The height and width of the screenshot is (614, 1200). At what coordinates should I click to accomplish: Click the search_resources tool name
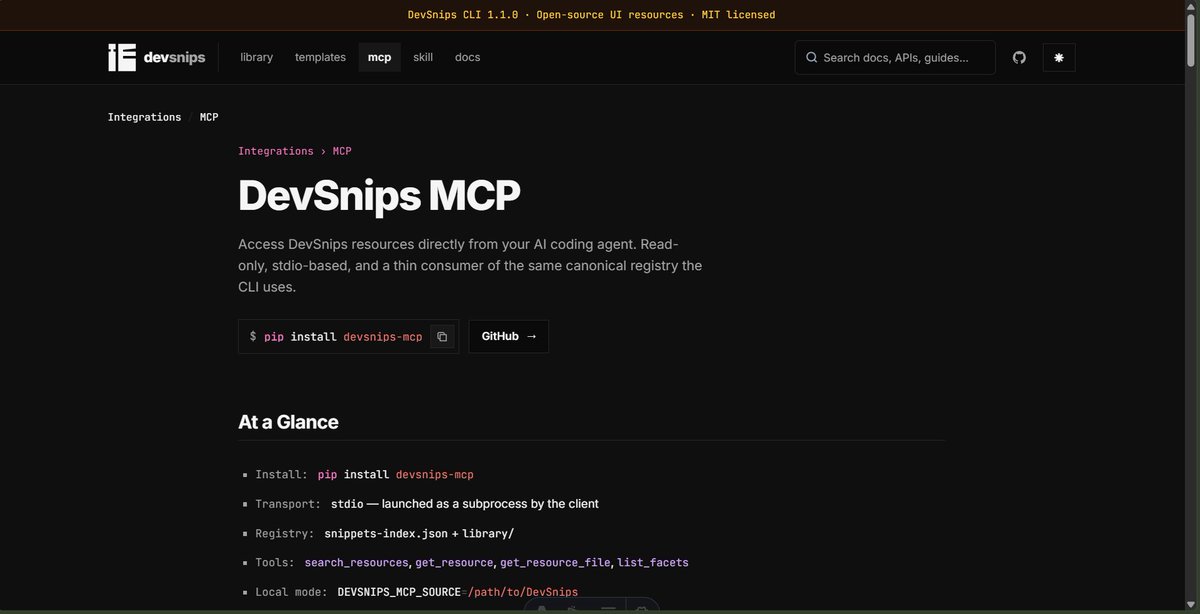tap(357, 563)
